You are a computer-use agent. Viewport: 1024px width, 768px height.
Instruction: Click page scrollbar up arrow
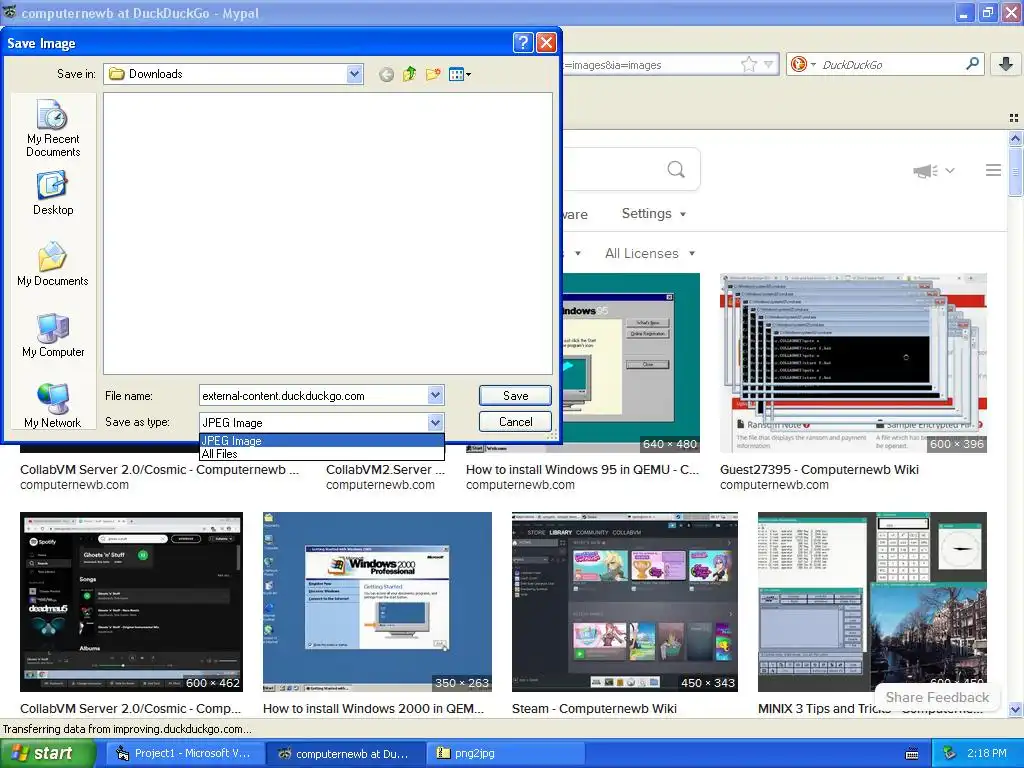(1015, 138)
